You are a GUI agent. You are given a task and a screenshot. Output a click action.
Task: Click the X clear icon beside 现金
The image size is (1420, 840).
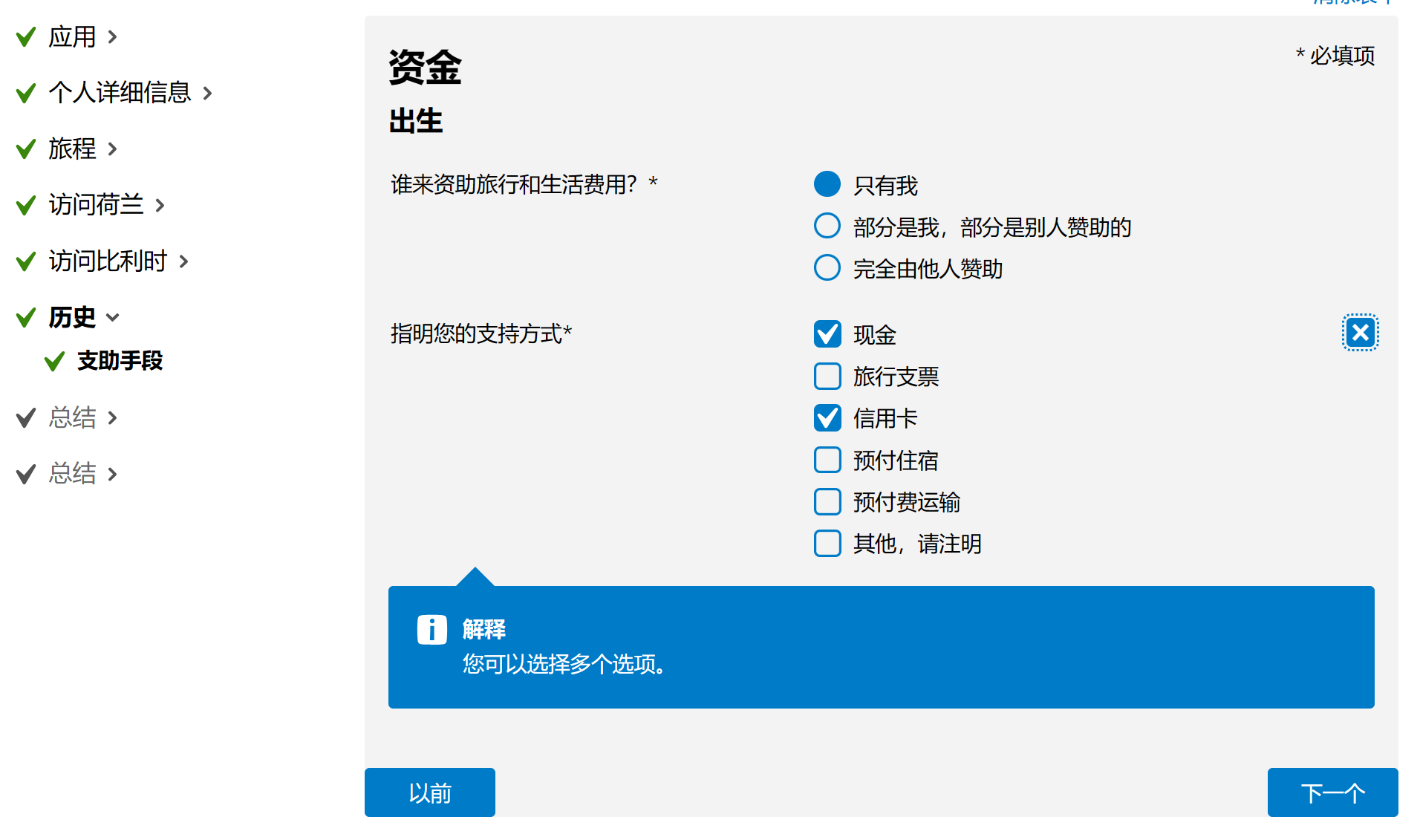(x=1360, y=332)
